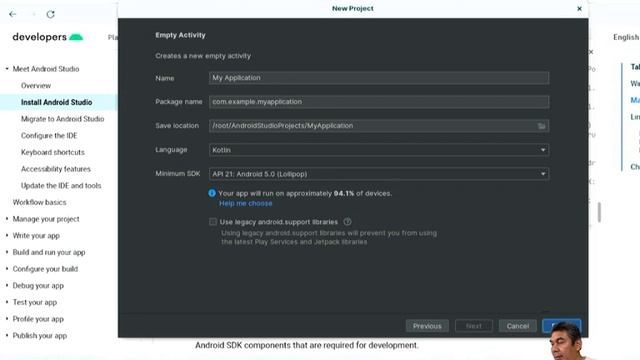Follow the Help me choose link
640x360 pixels.
pos(246,203)
